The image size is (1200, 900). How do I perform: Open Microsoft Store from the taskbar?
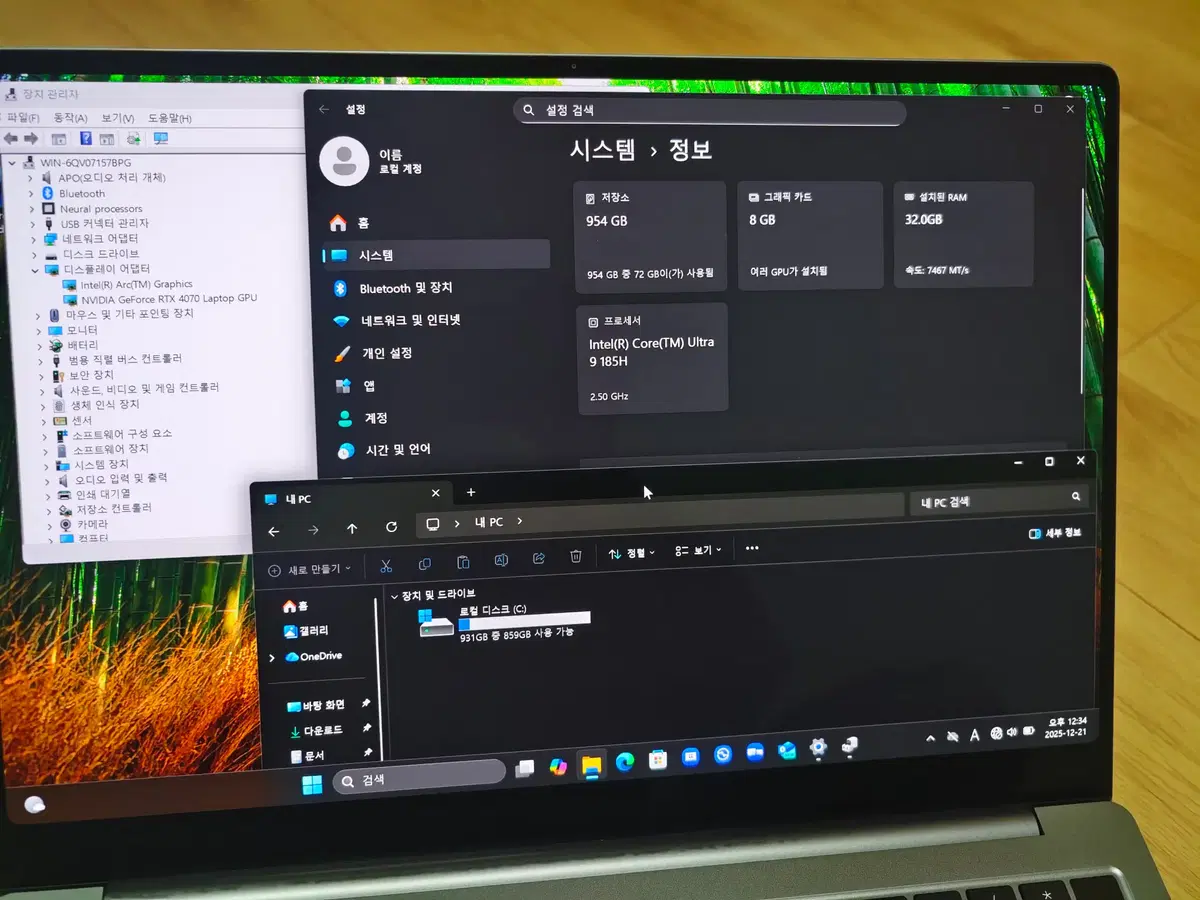tap(657, 760)
